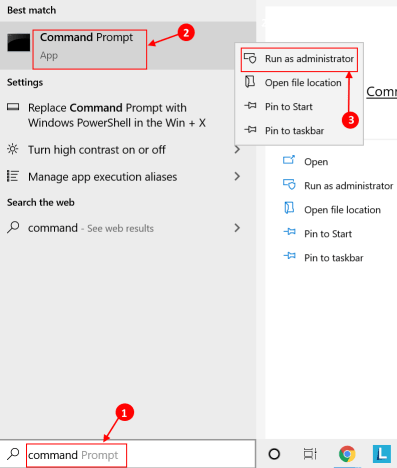Select command See web results
Screen dimensions: 397x468
coord(91,228)
